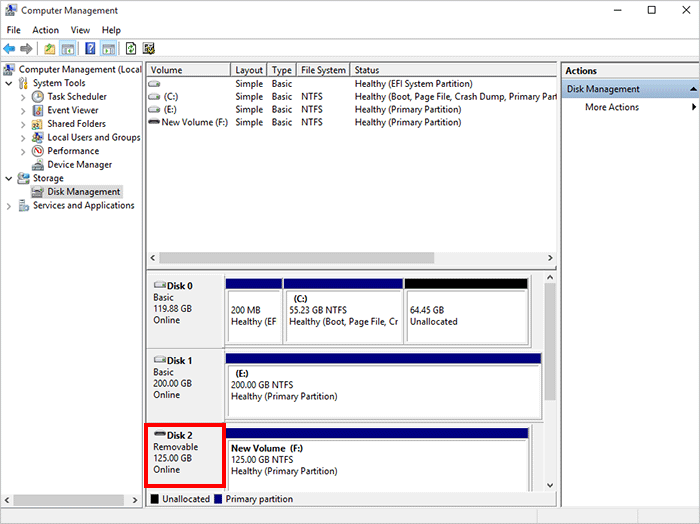Viewport: 700px width, 524px height.
Task: Toggle the Show/Hide Action Pane icon
Action: pyautogui.click(x=108, y=49)
